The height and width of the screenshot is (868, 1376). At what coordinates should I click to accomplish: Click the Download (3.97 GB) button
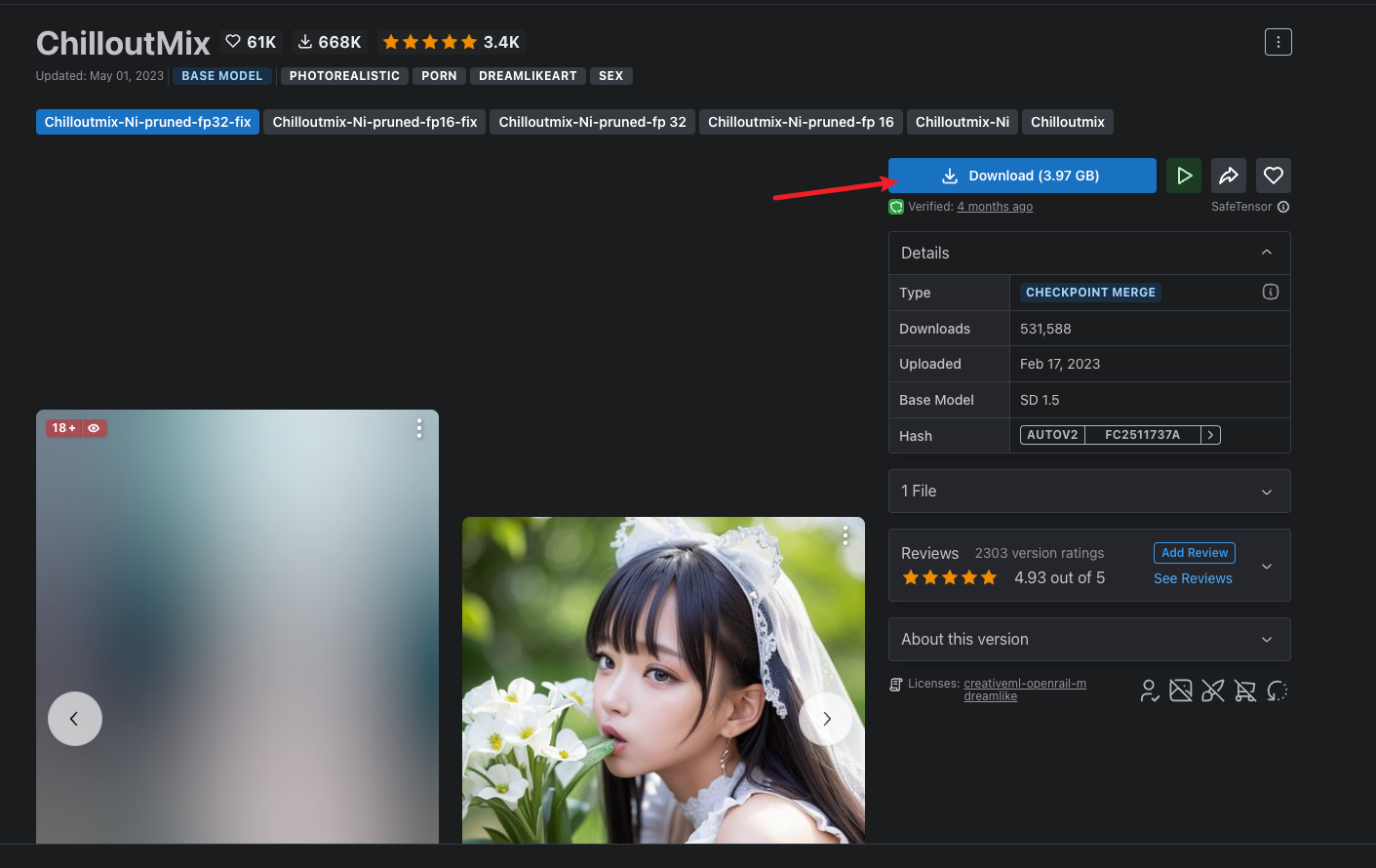tap(1022, 176)
